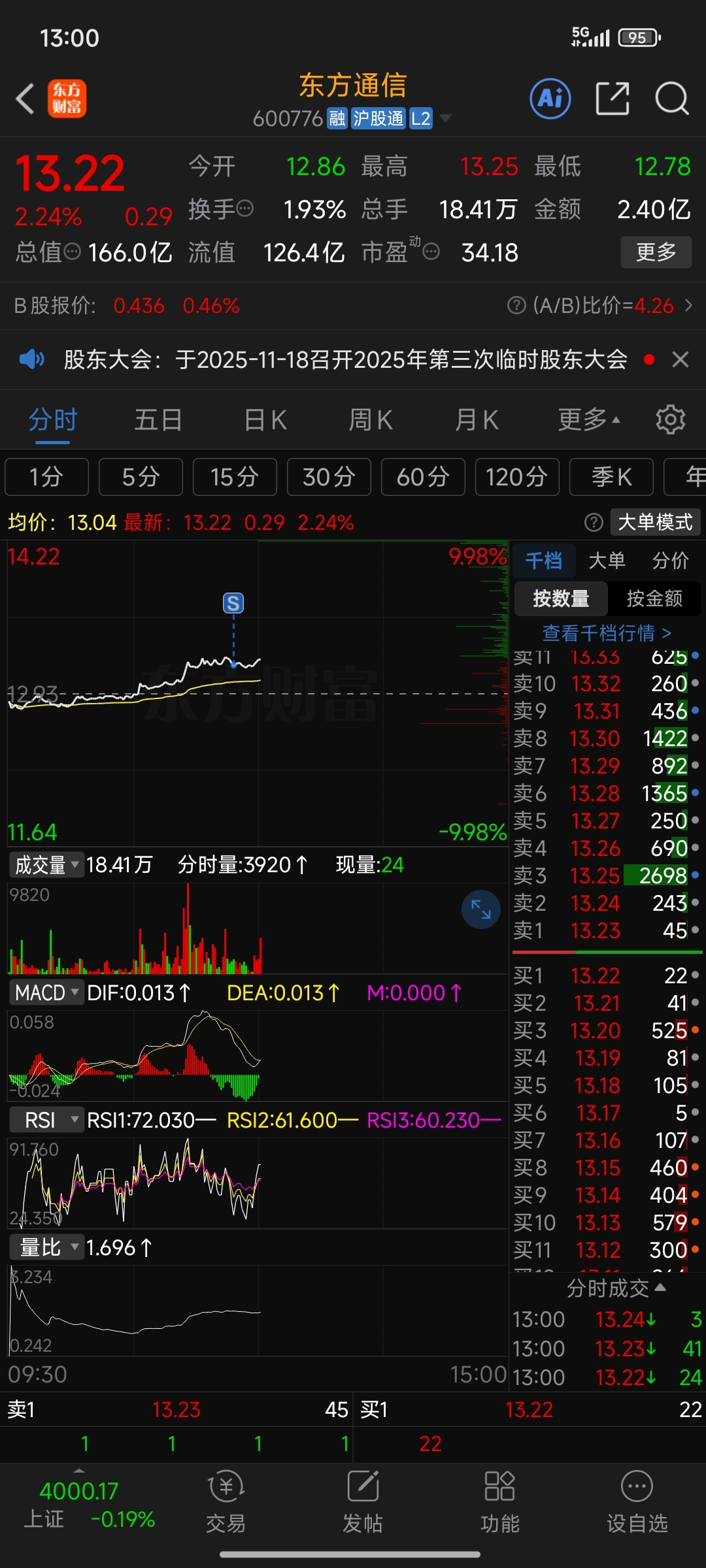The image size is (706, 1568).
Task: Toggle 大单模式 mode
Action: 656,522
